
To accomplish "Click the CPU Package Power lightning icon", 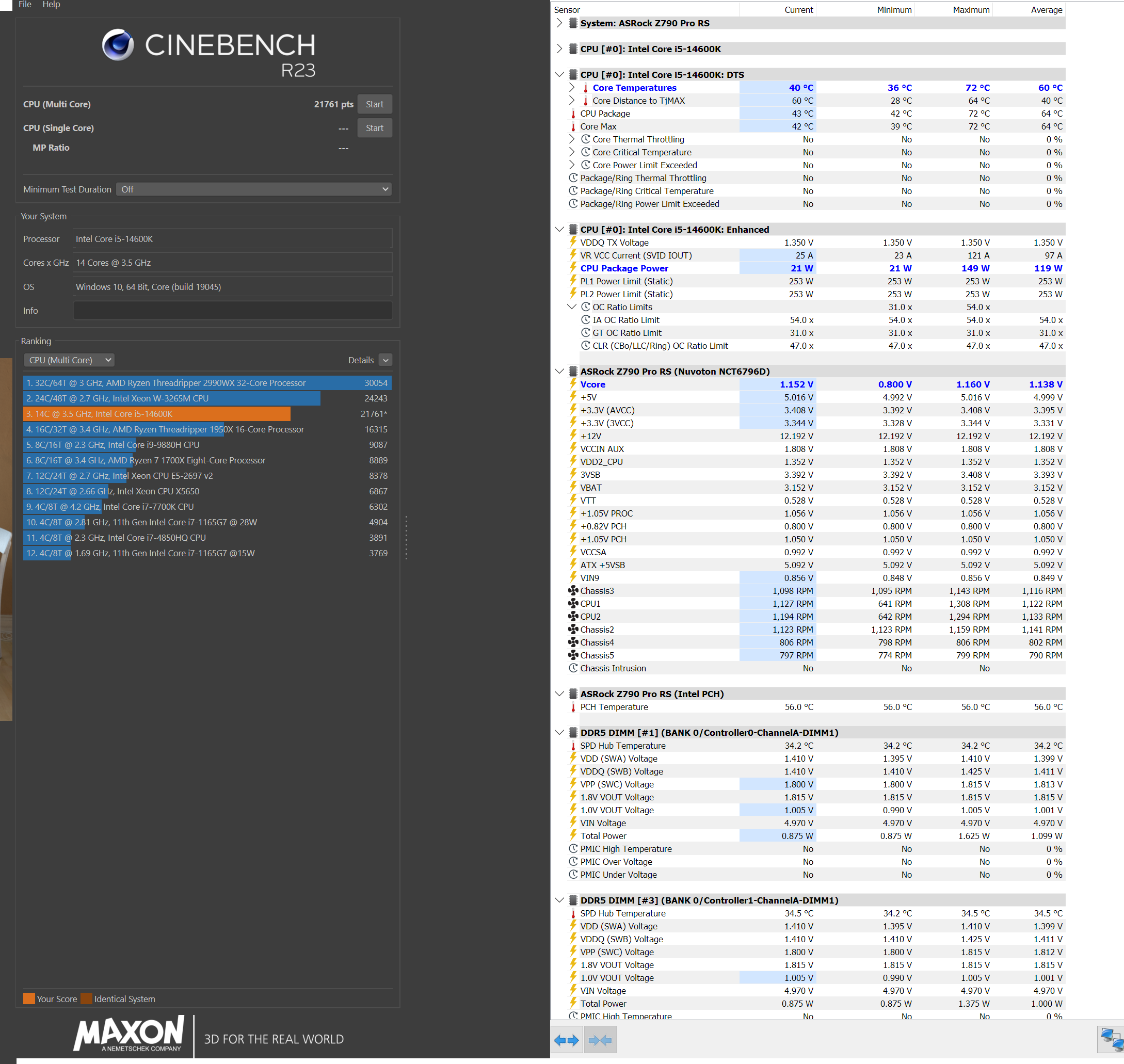I will [573, 268].
